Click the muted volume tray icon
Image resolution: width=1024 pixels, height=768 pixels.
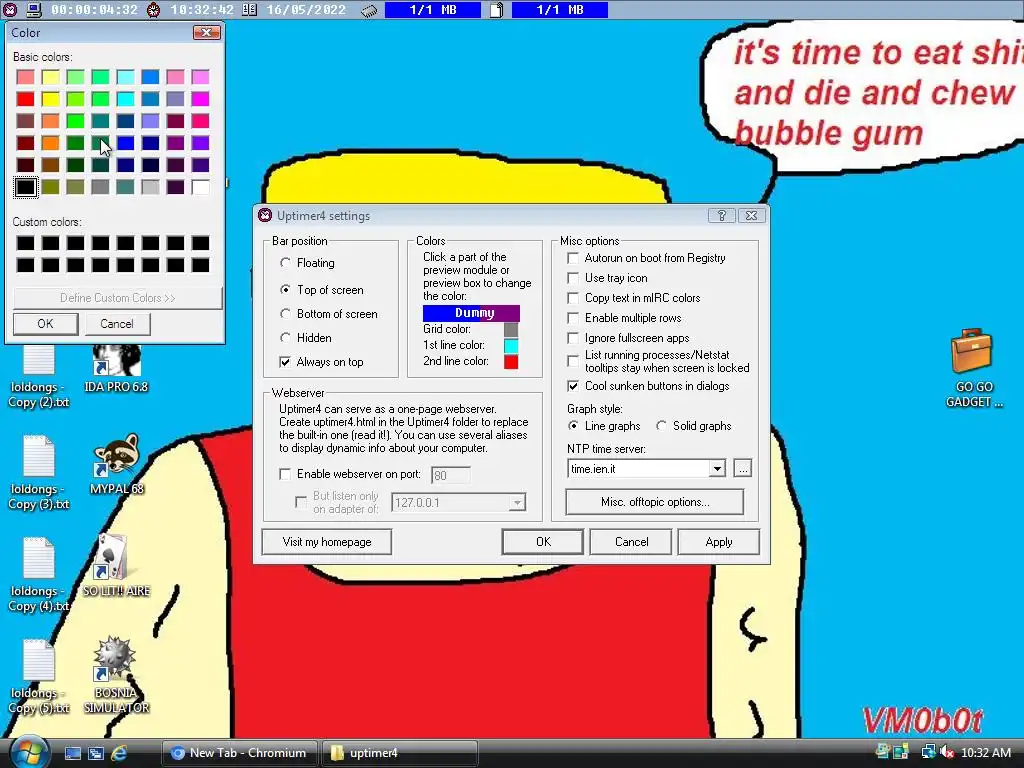coord(947,752)
